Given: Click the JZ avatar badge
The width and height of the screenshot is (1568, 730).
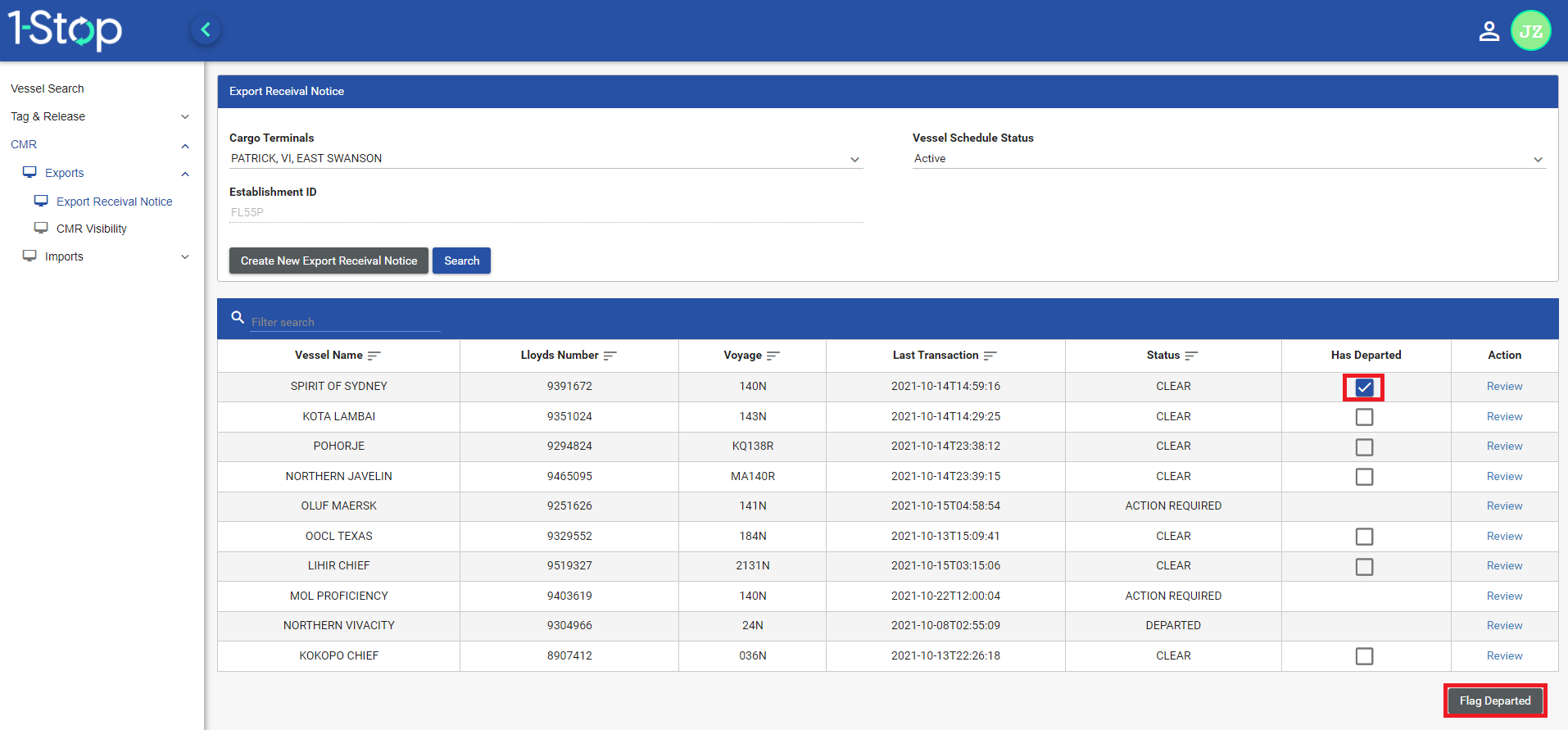Looking at the screenshot, I should coord(1530,31).
